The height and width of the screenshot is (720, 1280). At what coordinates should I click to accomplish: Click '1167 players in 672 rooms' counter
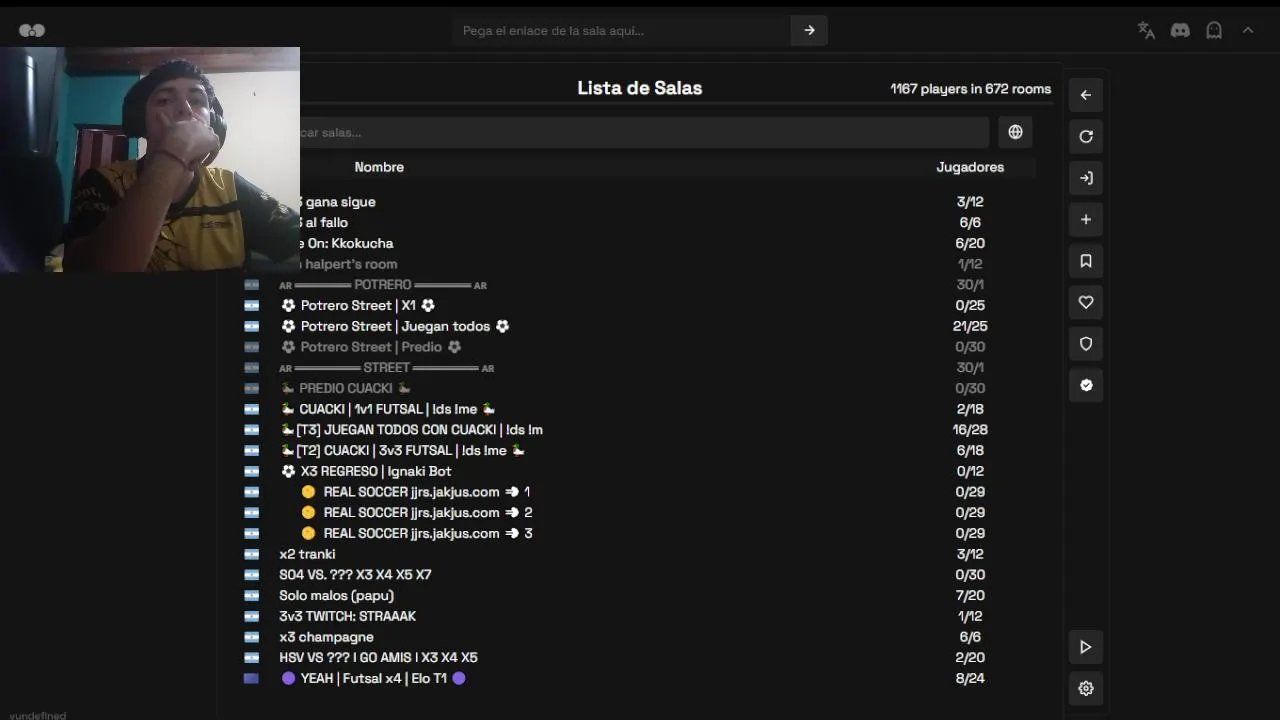coord(970,89)
